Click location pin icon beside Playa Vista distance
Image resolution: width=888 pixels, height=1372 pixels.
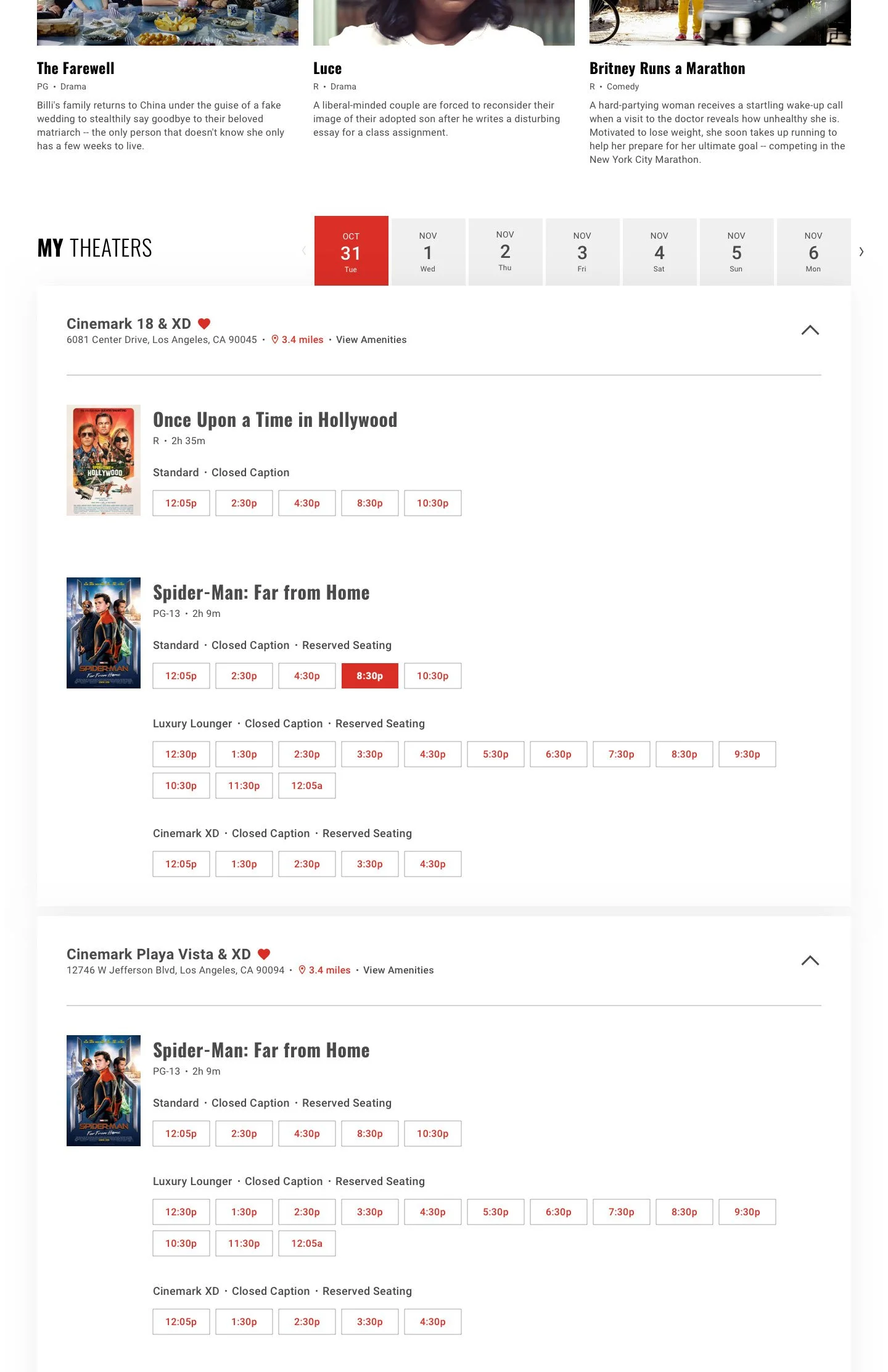302,970
